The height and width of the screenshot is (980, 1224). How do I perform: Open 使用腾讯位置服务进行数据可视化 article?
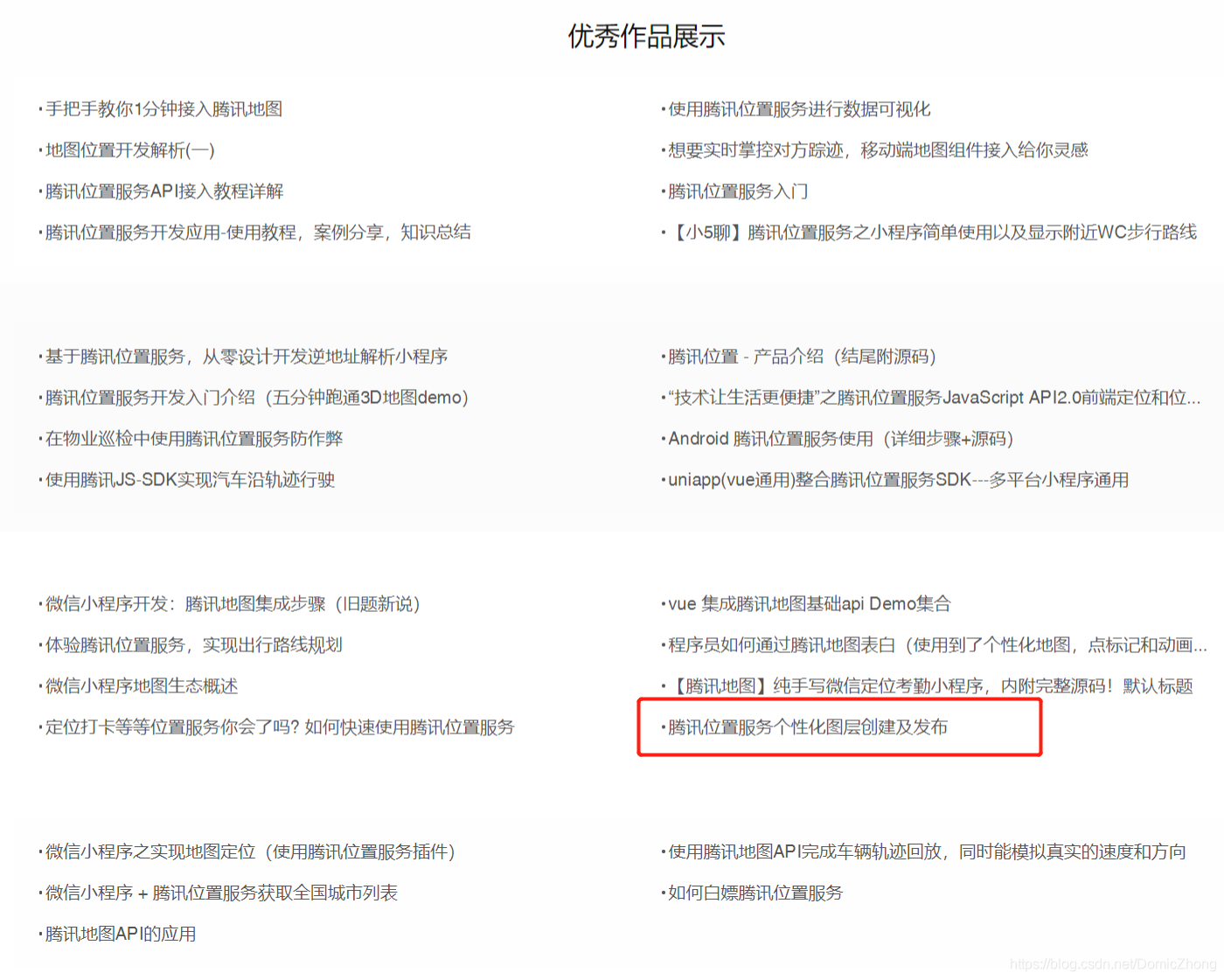pyautogui.click(x=799, y=109)
